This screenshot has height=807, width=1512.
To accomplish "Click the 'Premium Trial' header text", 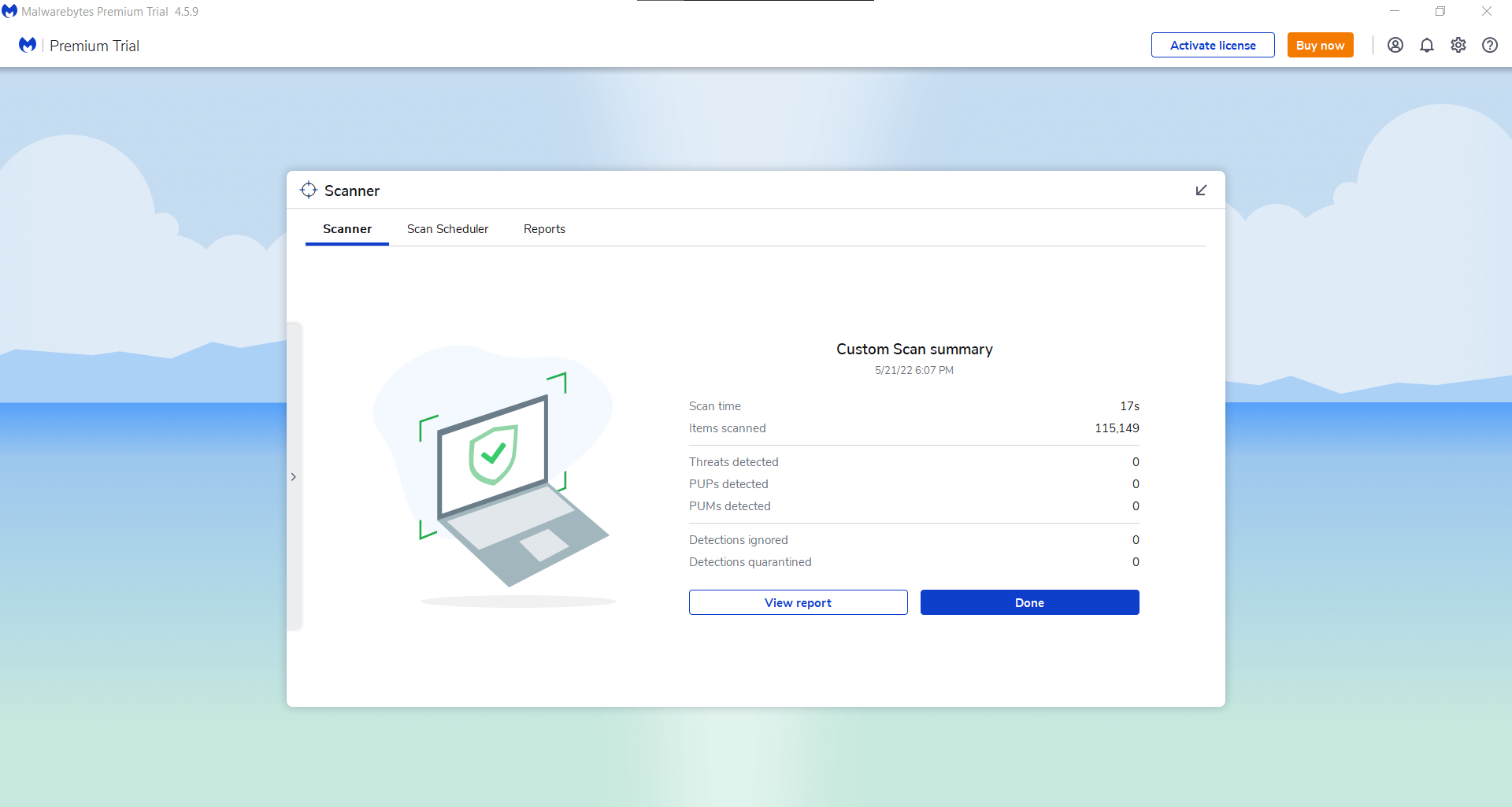I will pyautogui.click(x=94, y=46).
